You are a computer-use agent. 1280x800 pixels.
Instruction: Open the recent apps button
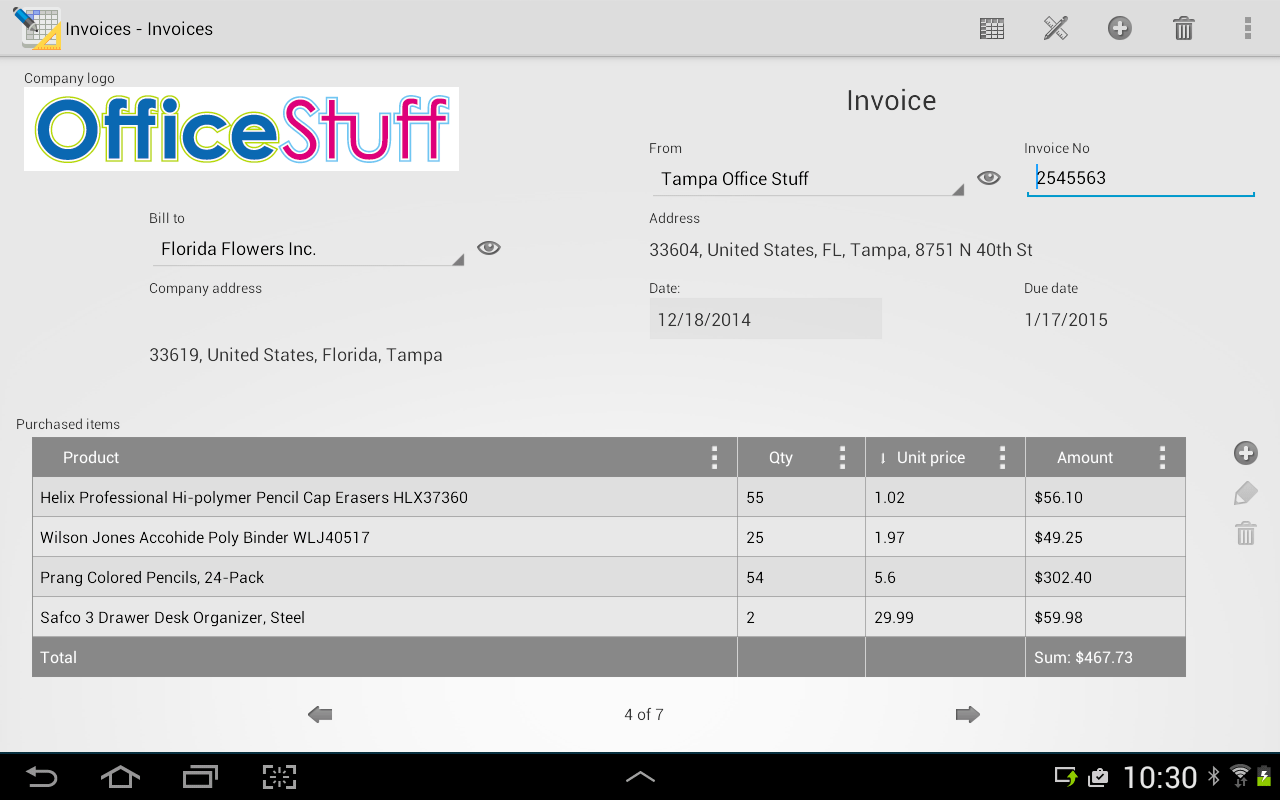200,777
